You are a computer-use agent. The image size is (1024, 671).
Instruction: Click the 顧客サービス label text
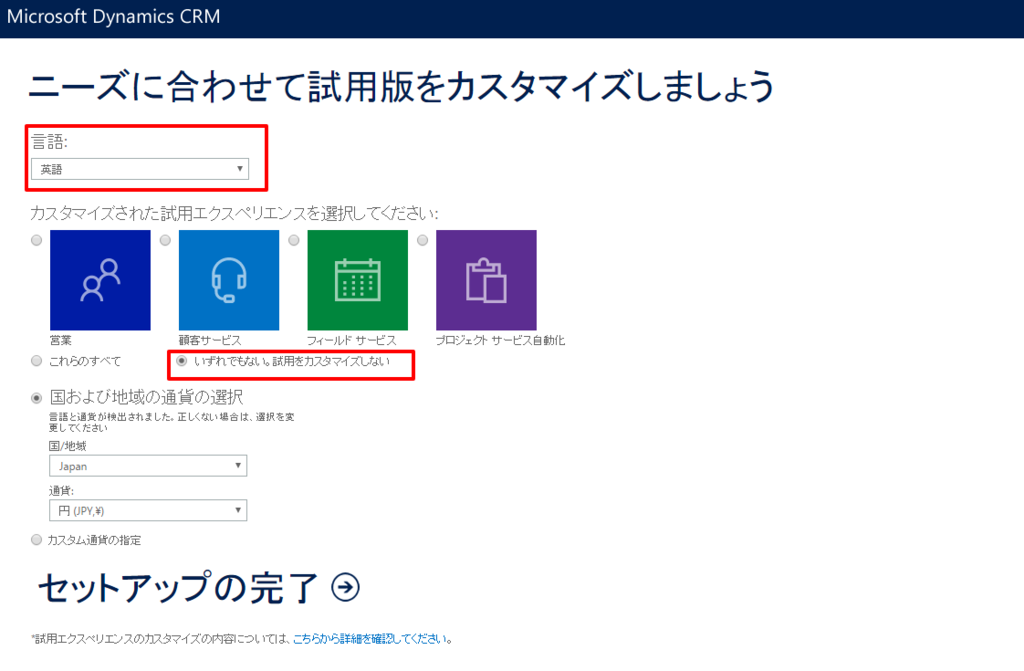[210, 340]
